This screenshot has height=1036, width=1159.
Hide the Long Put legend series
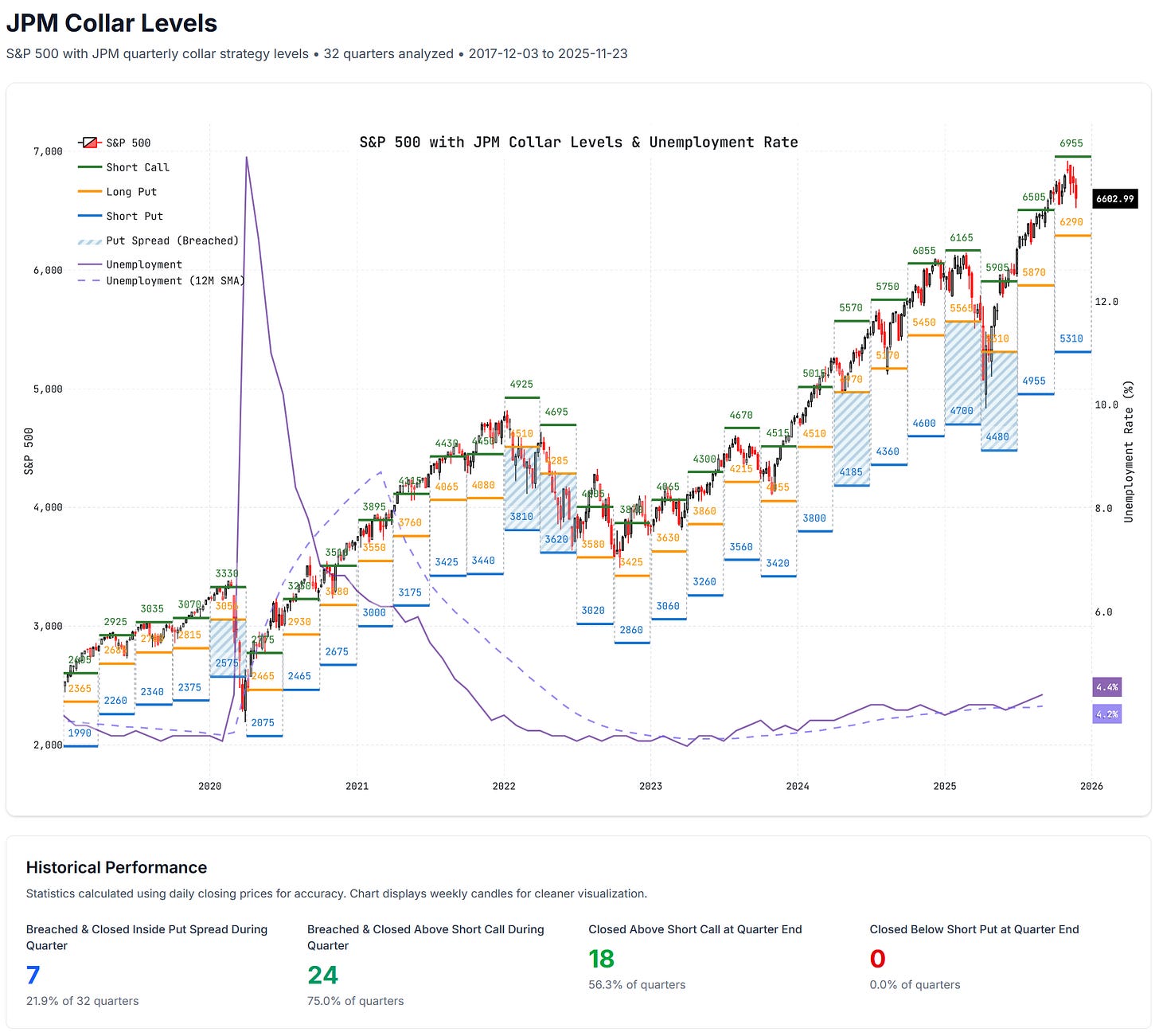point(117,192)
